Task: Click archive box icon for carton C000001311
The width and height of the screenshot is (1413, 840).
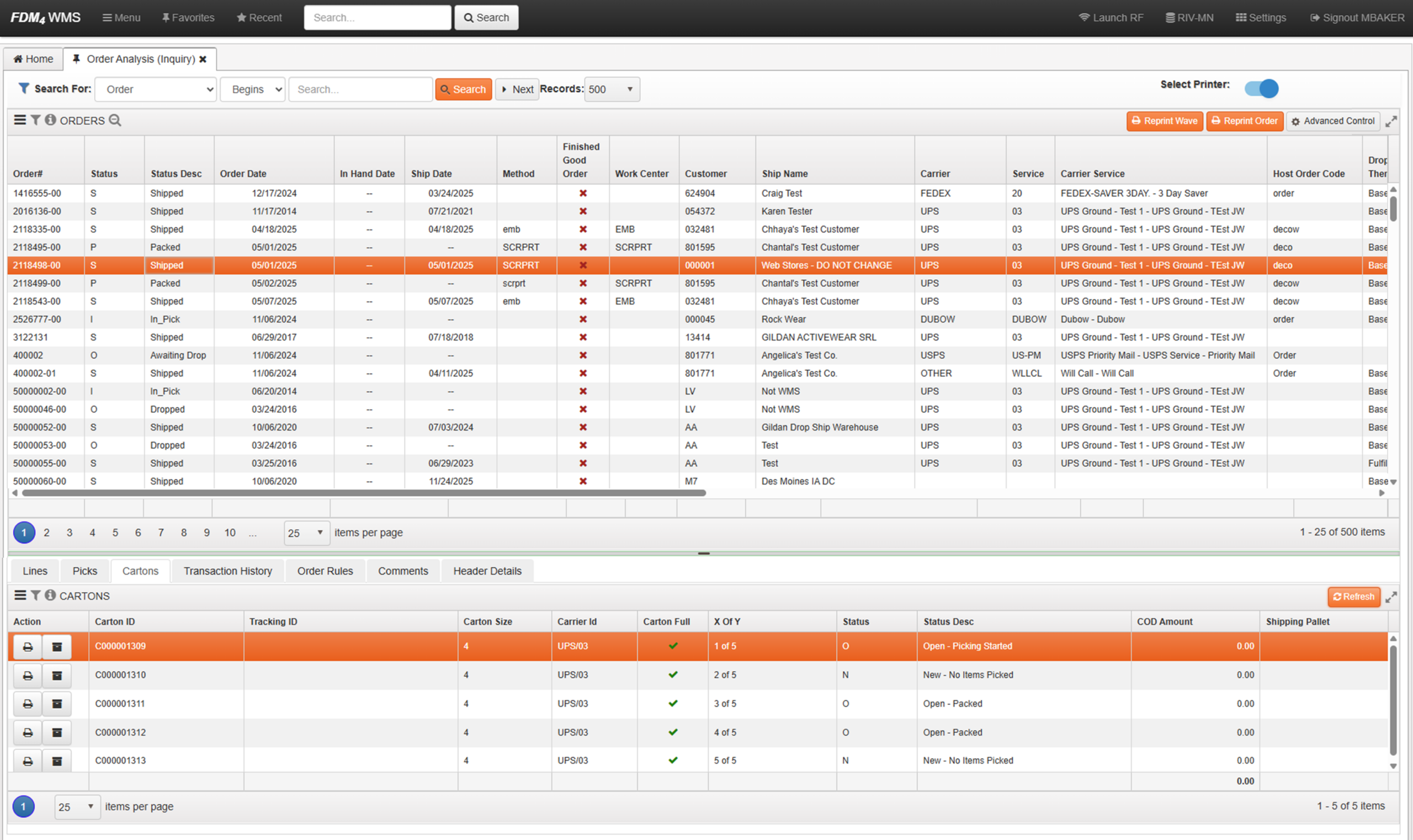Action: click(x=57, y=704)
